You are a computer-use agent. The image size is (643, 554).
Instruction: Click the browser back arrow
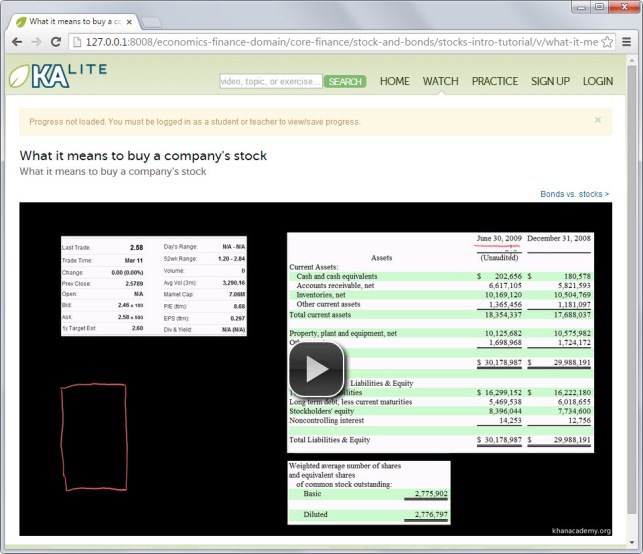17,42
